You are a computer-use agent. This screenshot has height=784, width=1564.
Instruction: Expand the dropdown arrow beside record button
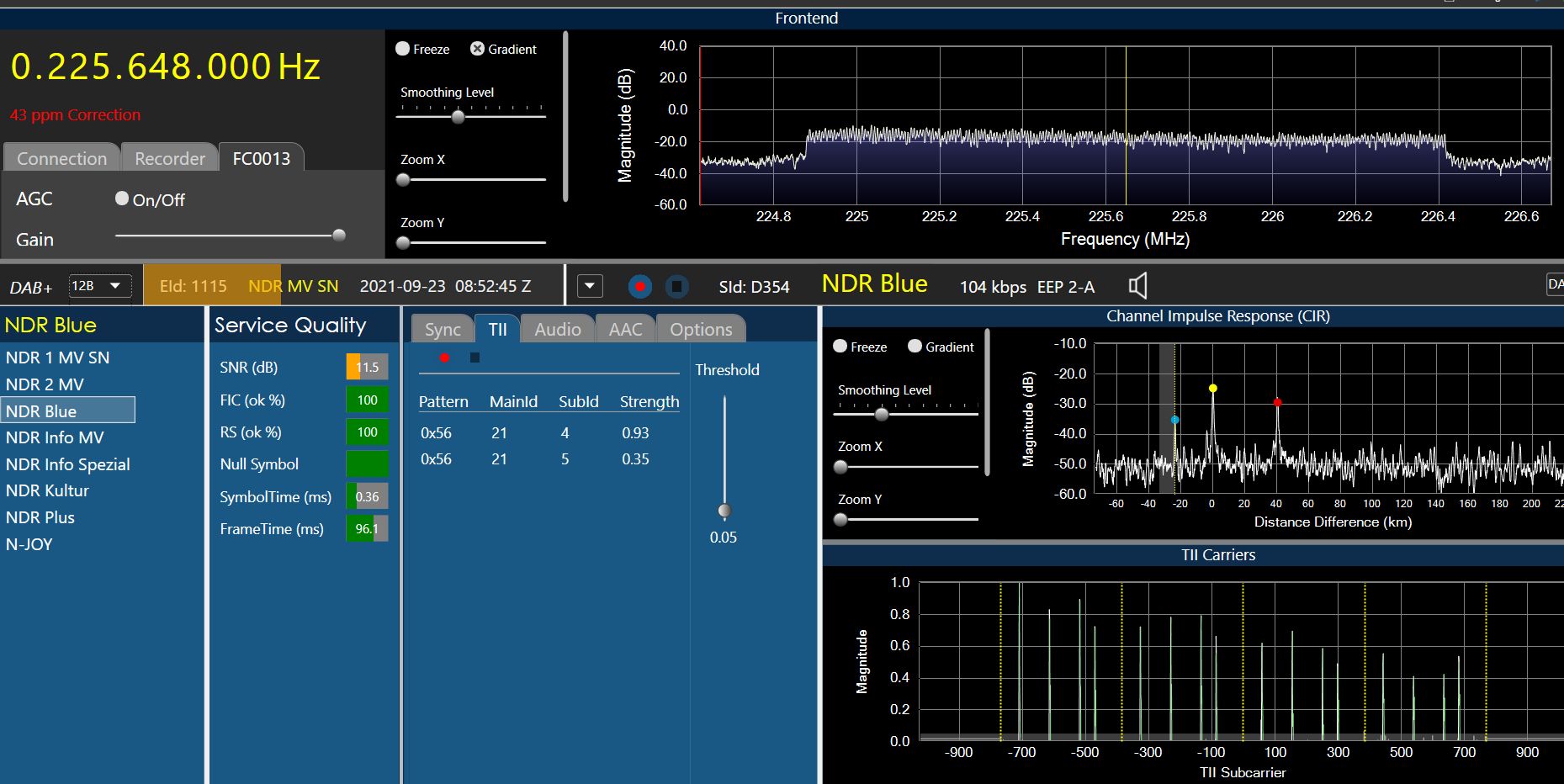(x=590, y=286)
